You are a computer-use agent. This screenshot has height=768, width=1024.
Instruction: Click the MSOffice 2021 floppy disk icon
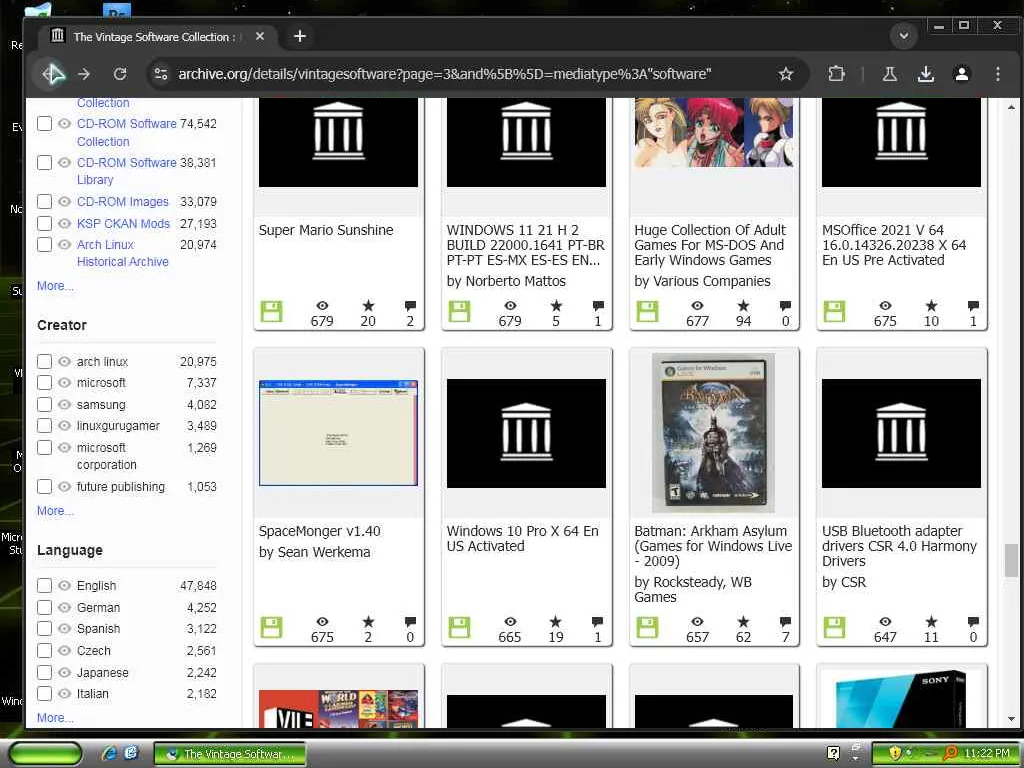click(x=834, y=312)
